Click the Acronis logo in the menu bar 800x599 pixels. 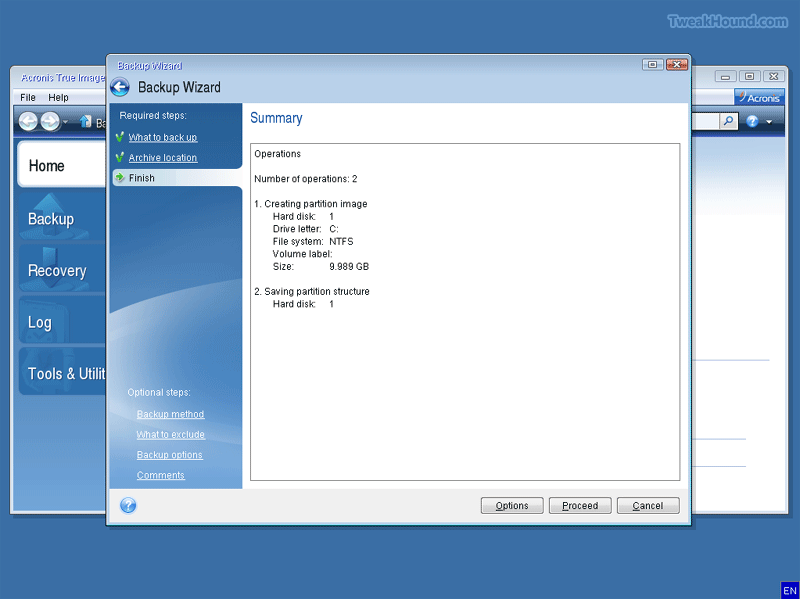click(x=759, y=97)
